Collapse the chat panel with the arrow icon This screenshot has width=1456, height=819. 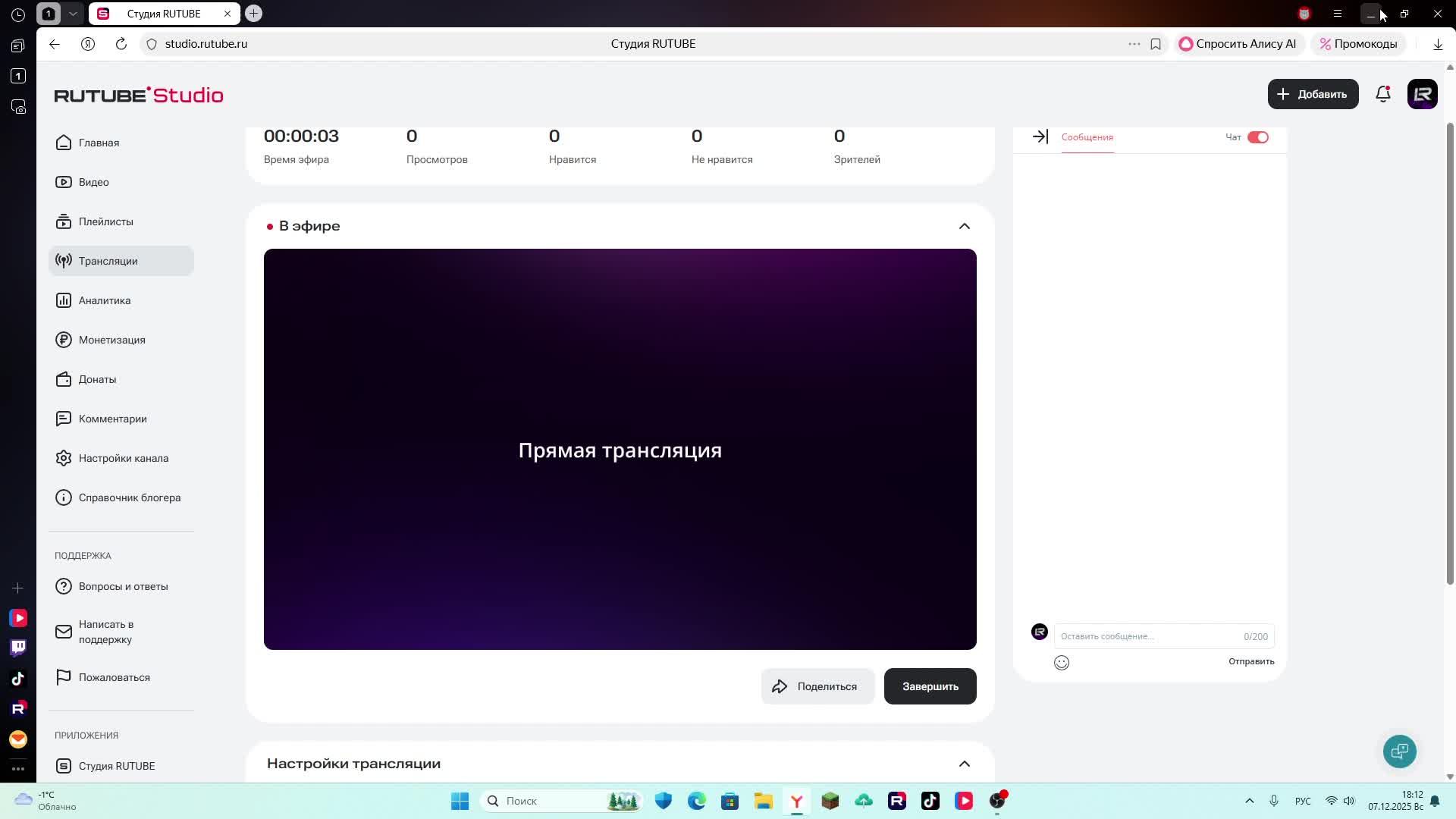(x=1039, y=136)
